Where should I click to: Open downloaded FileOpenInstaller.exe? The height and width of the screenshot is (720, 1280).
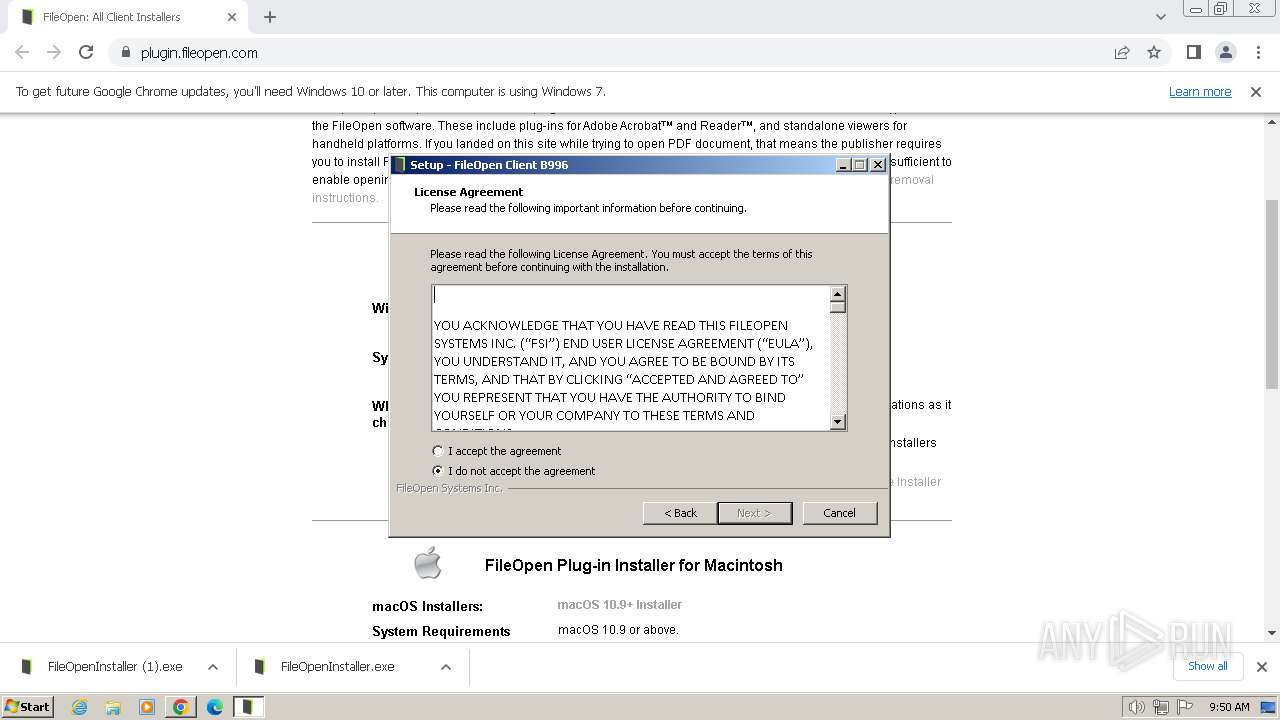point(337,667)
